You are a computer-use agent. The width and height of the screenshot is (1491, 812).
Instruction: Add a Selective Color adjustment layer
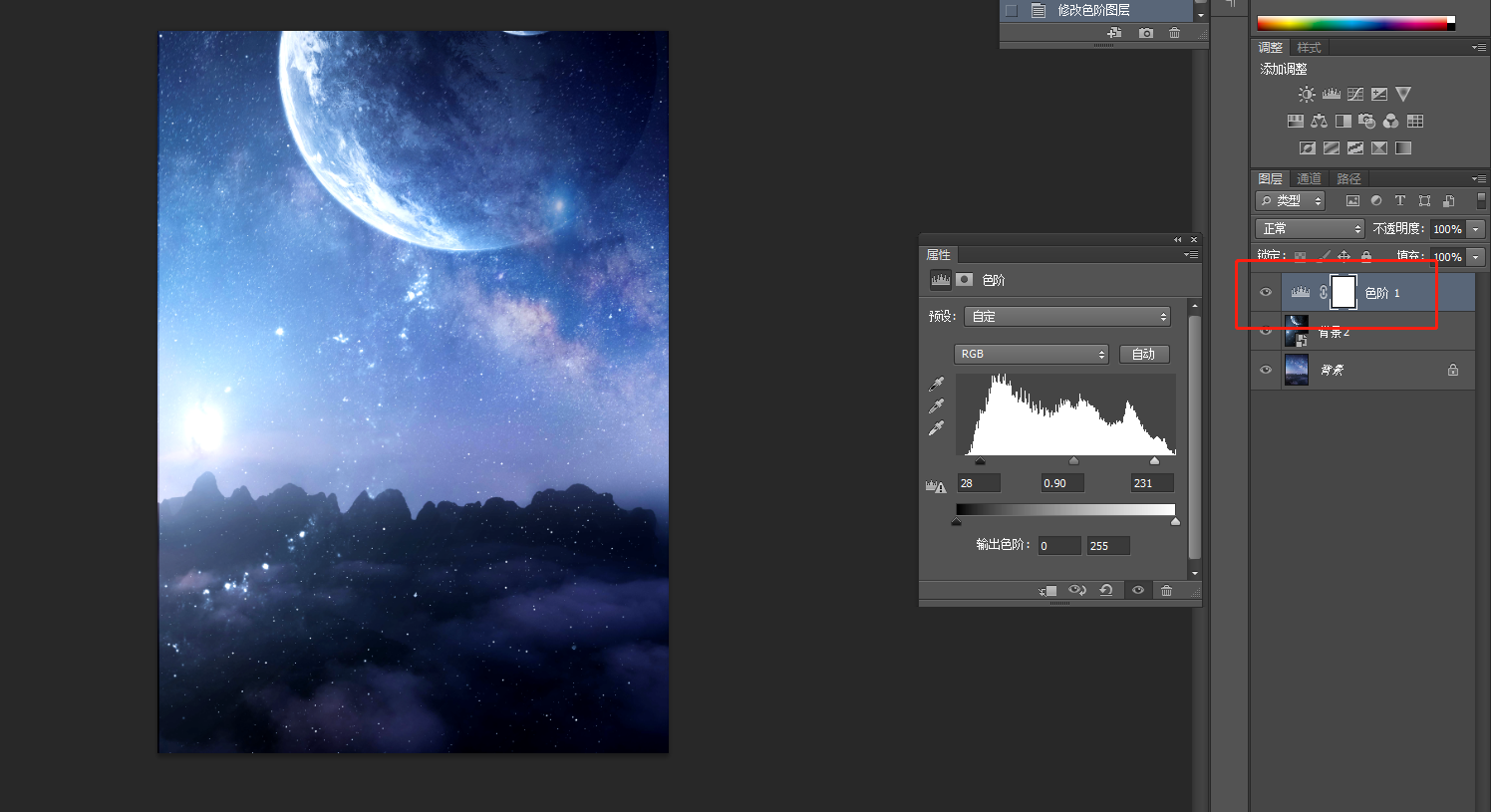[x=1379, y=147]
